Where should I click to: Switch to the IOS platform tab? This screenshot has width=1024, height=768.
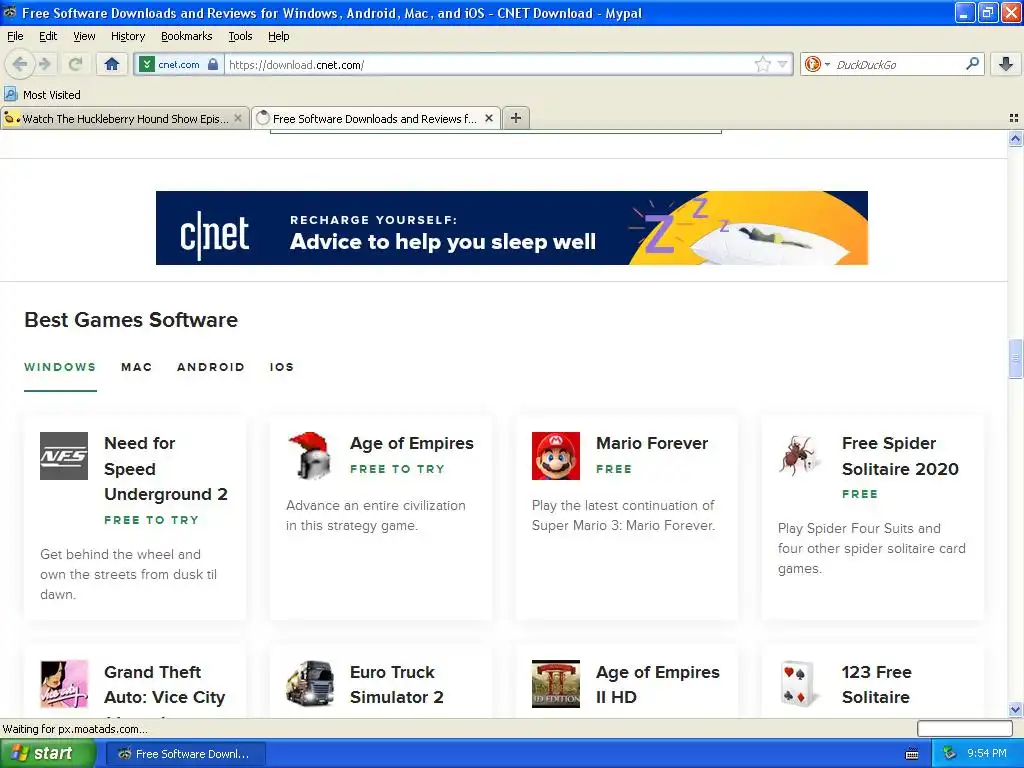point(281,367)
